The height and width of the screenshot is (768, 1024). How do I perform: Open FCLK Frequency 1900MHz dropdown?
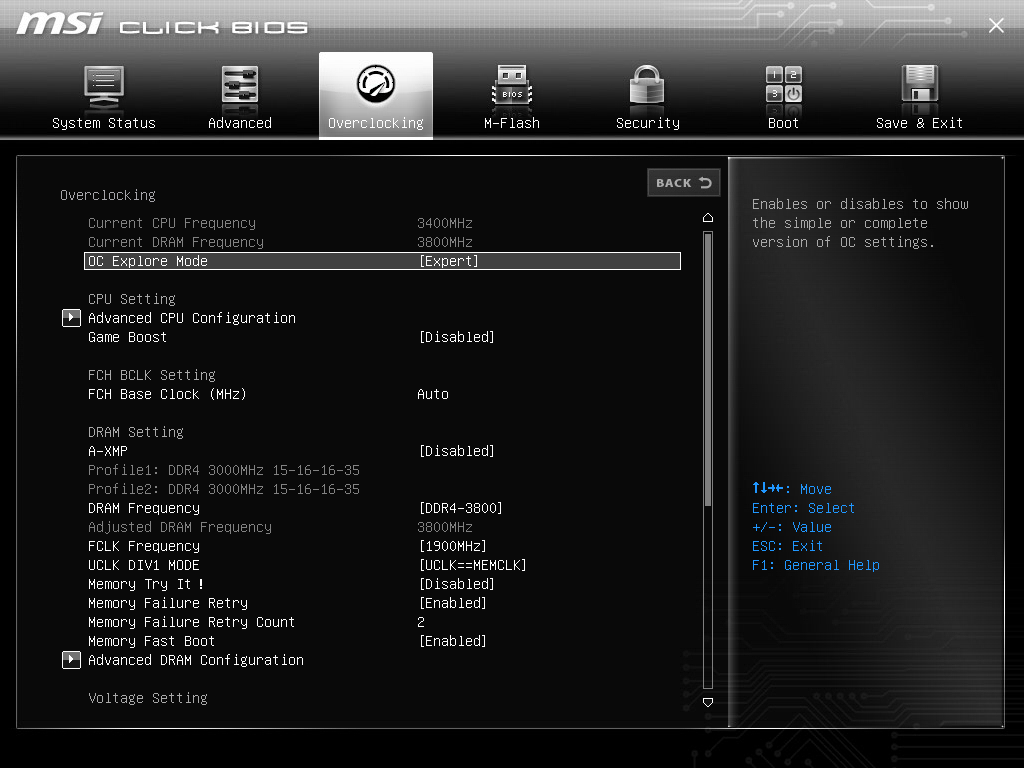[x=453, y=546]
